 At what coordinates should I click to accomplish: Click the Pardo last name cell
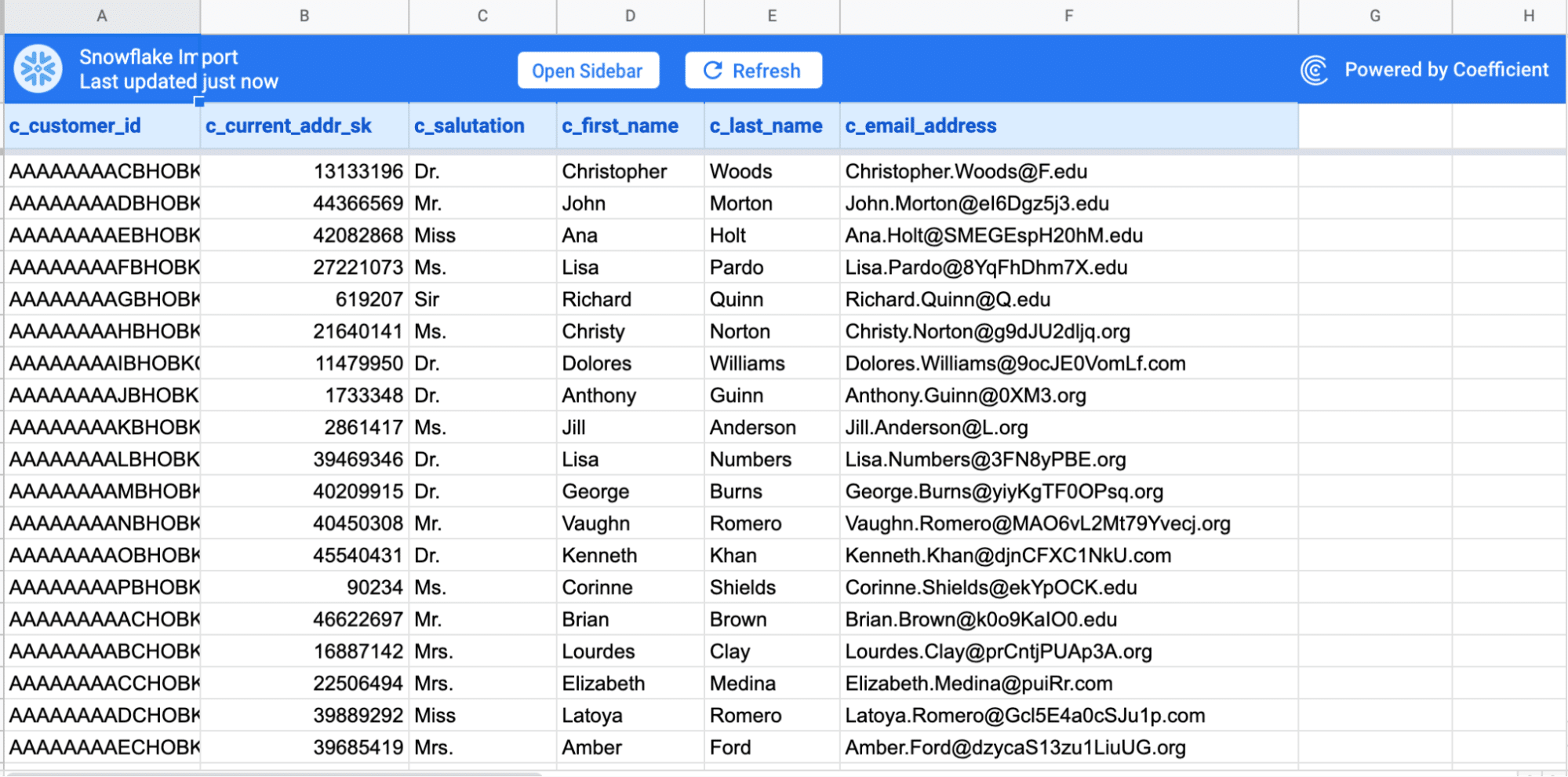[x=772, y=268]
